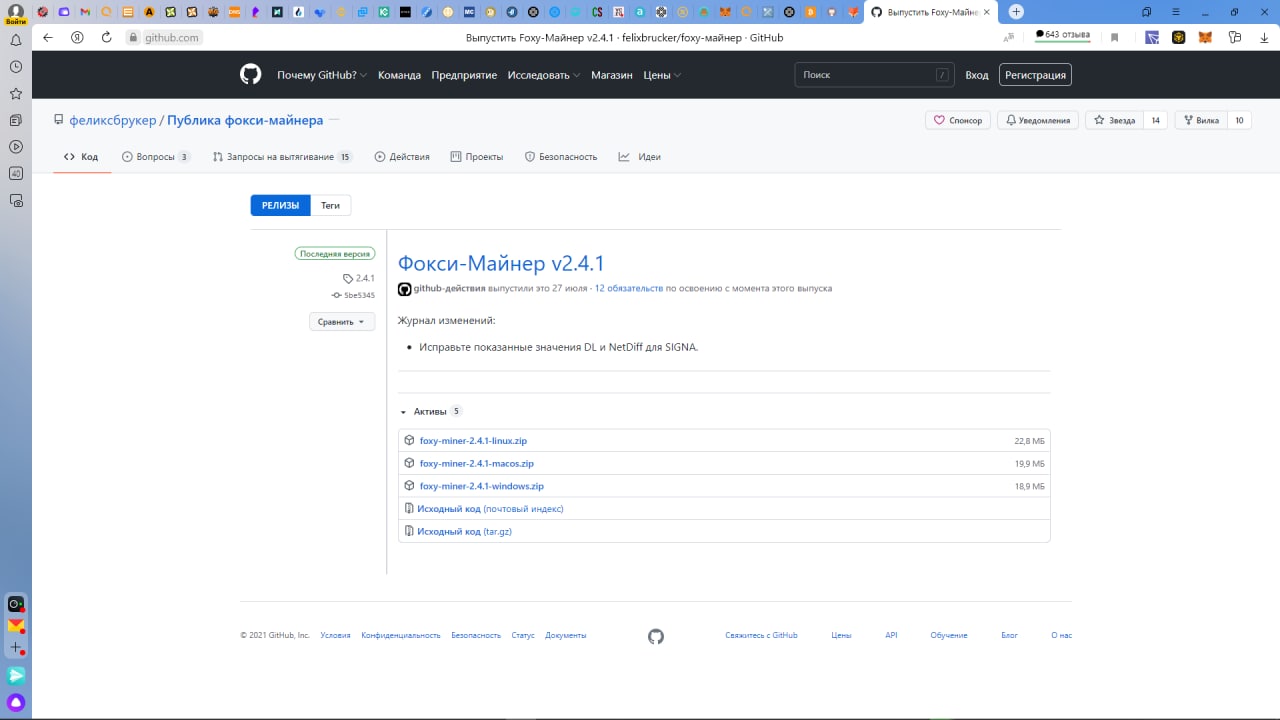This screenshot has height=720, width=1280.
Task: Open the 2.4.1 tag link
Action: tap(359, 278)
